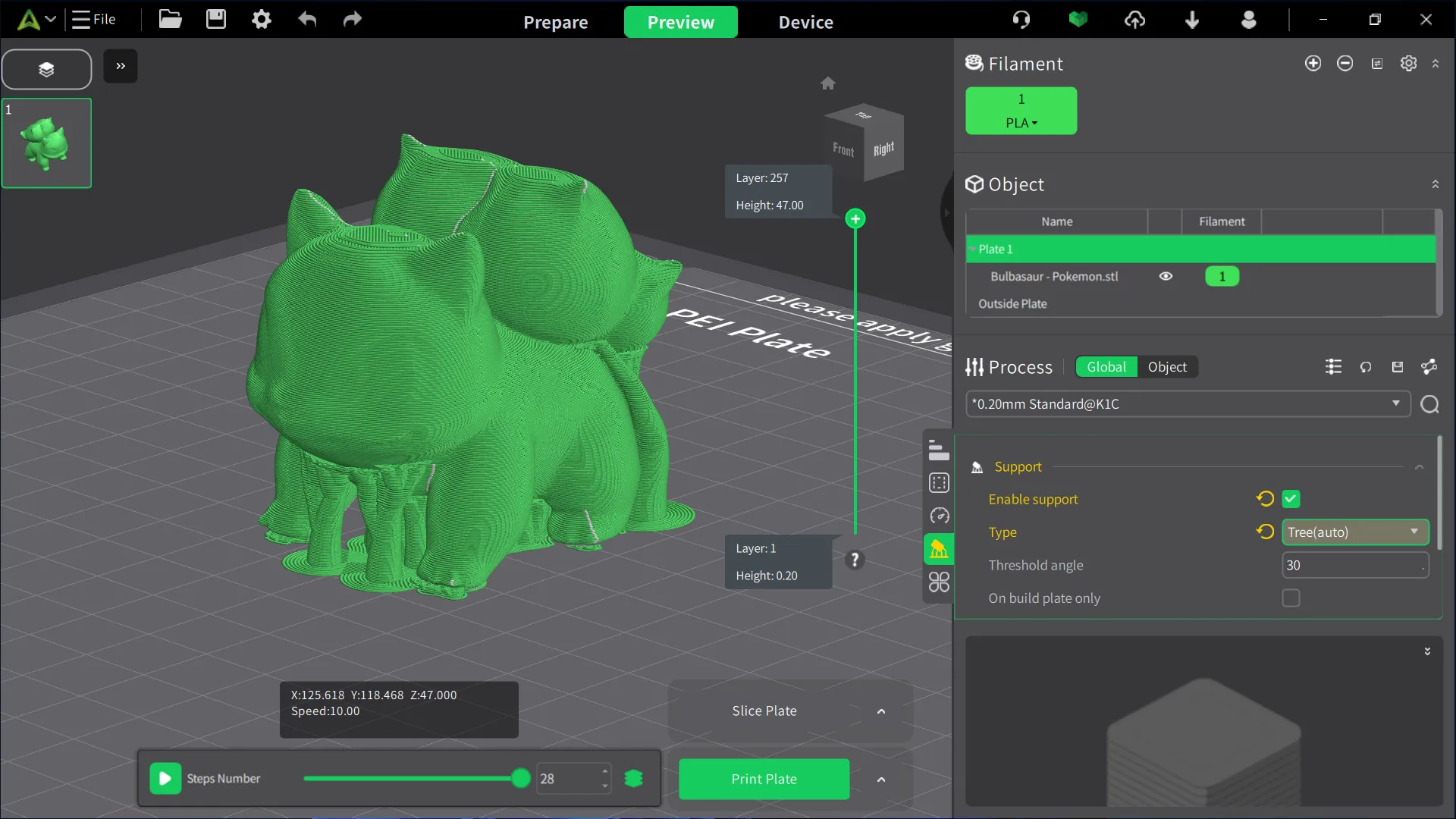Viewport: 1456px width, 819px height.
Task: Click the download arrow icon
Action: click(x=1192, y=20)
